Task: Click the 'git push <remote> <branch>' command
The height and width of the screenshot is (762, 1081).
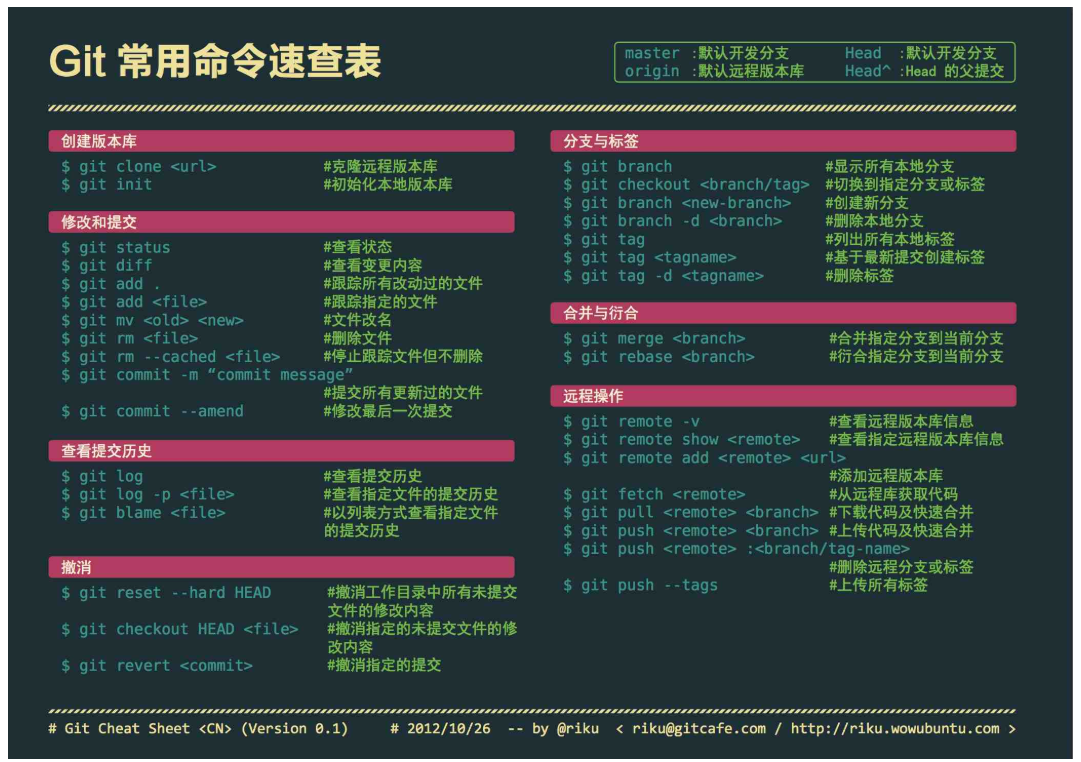Action: click(691, 531)
